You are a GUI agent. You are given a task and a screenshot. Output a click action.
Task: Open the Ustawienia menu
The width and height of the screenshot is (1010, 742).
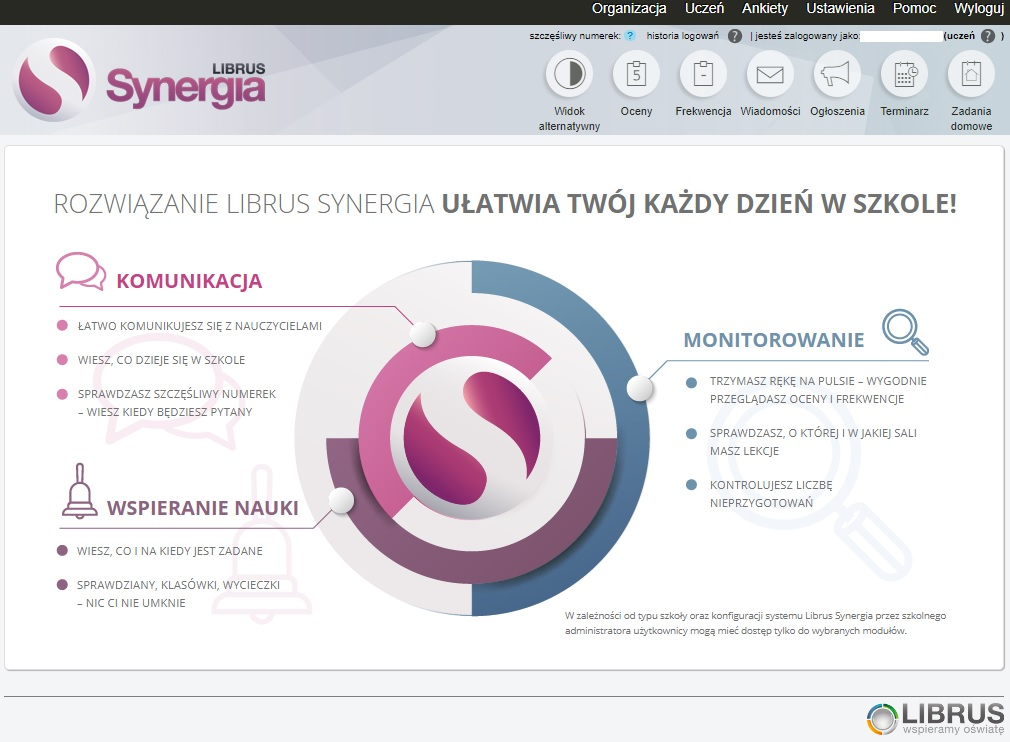(x=839, y=8)
